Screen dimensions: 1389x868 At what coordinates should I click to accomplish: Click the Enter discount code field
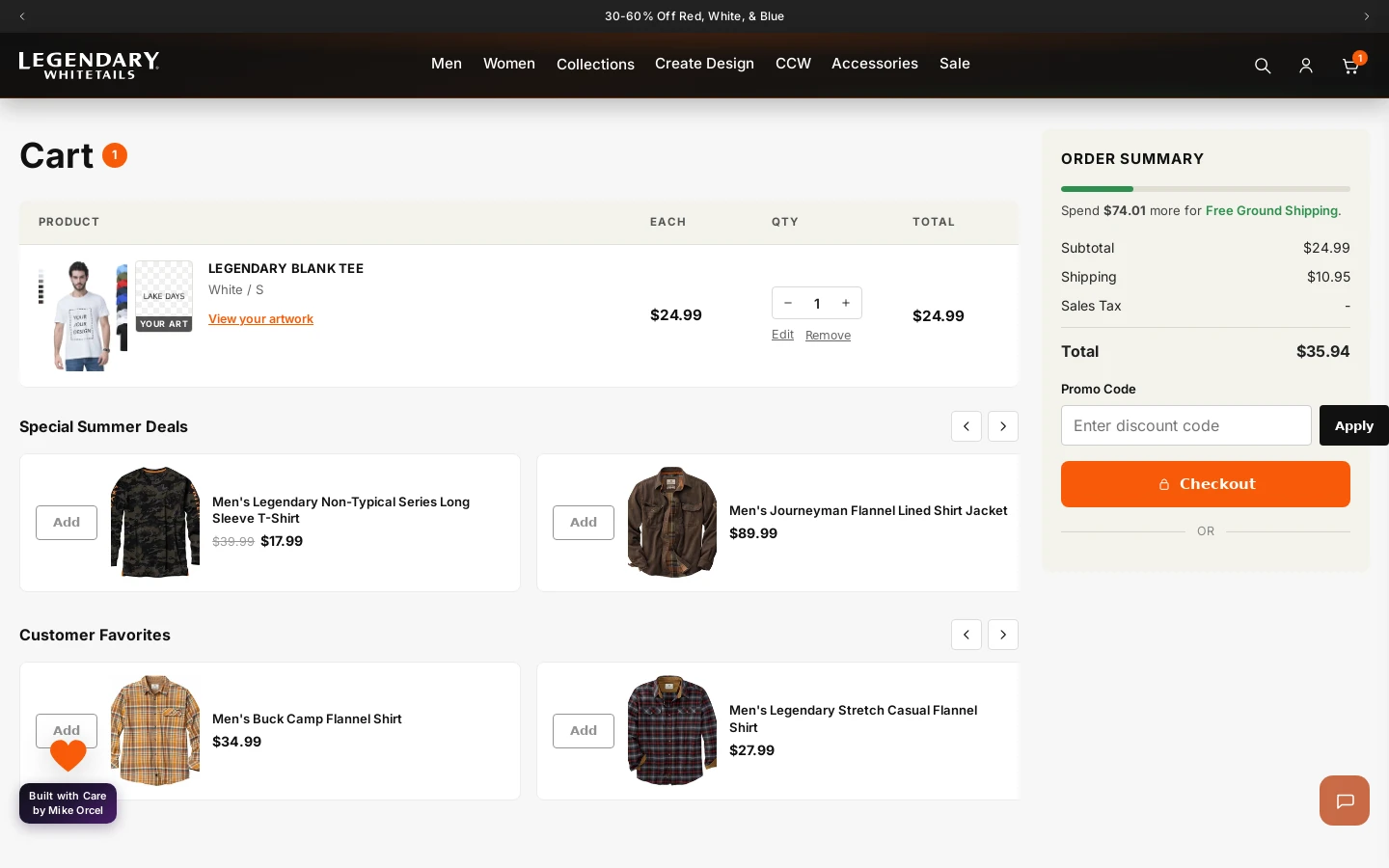click(1186, 425)
